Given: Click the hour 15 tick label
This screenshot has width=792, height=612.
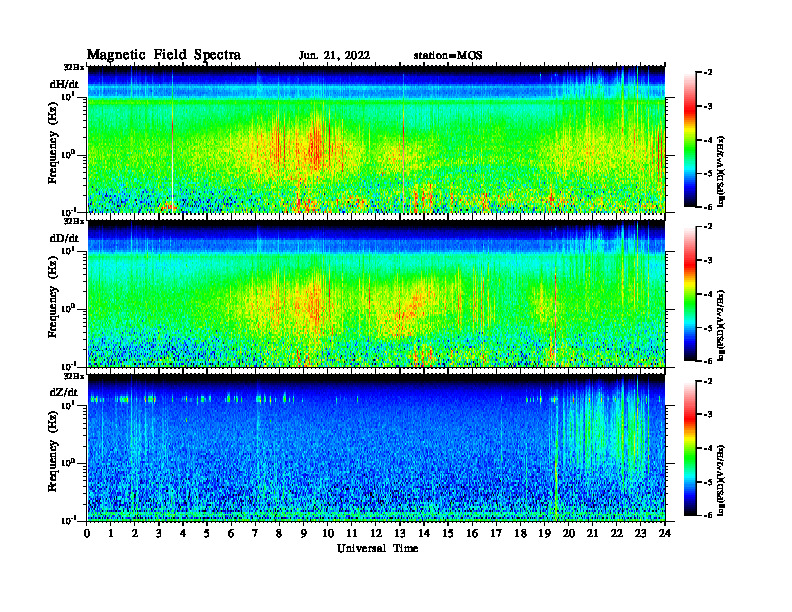Looking at the screenshot, I should [x=448, y=533].
